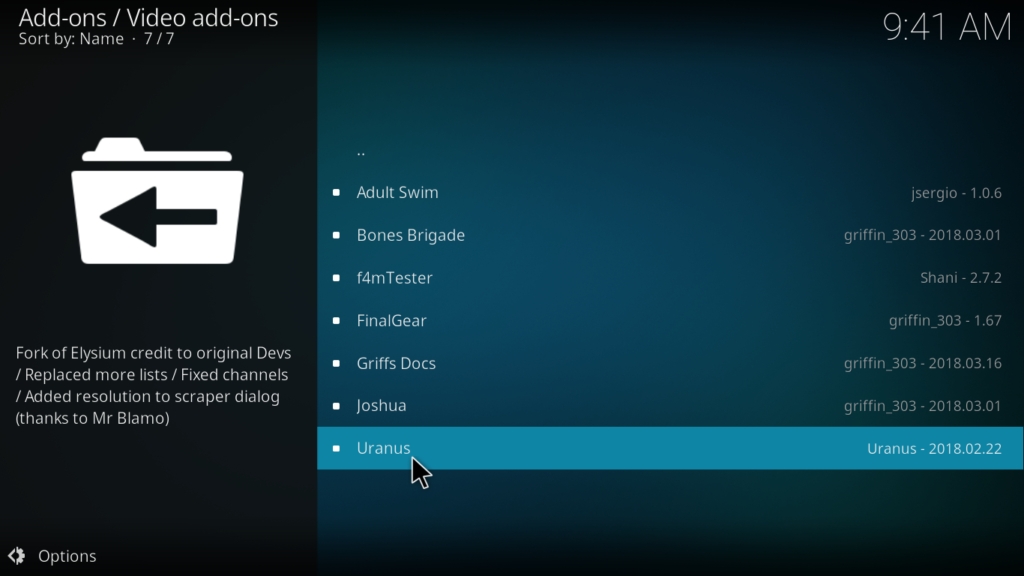Click the Options gear icon
1024x576 pixels.
16,556
